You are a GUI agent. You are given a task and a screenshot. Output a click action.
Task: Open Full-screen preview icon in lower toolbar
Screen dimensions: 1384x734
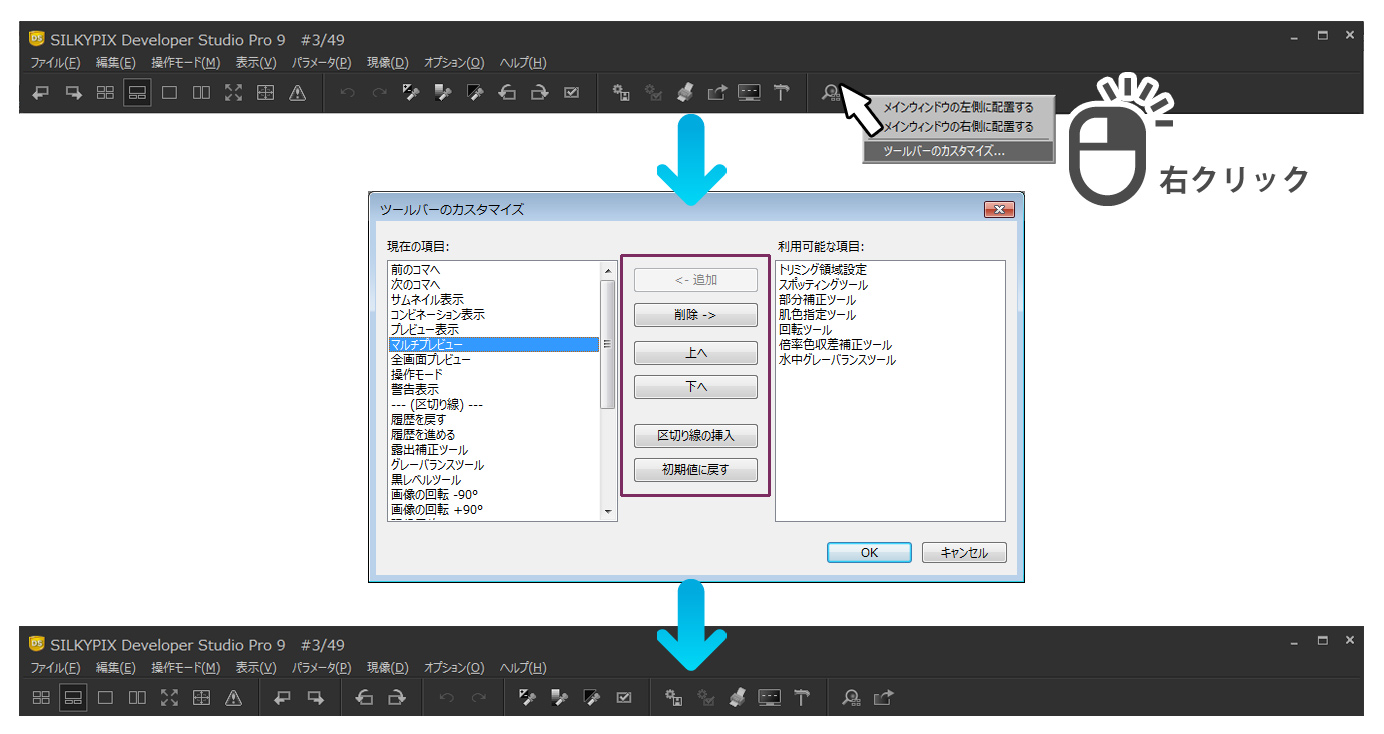[169, 698]
